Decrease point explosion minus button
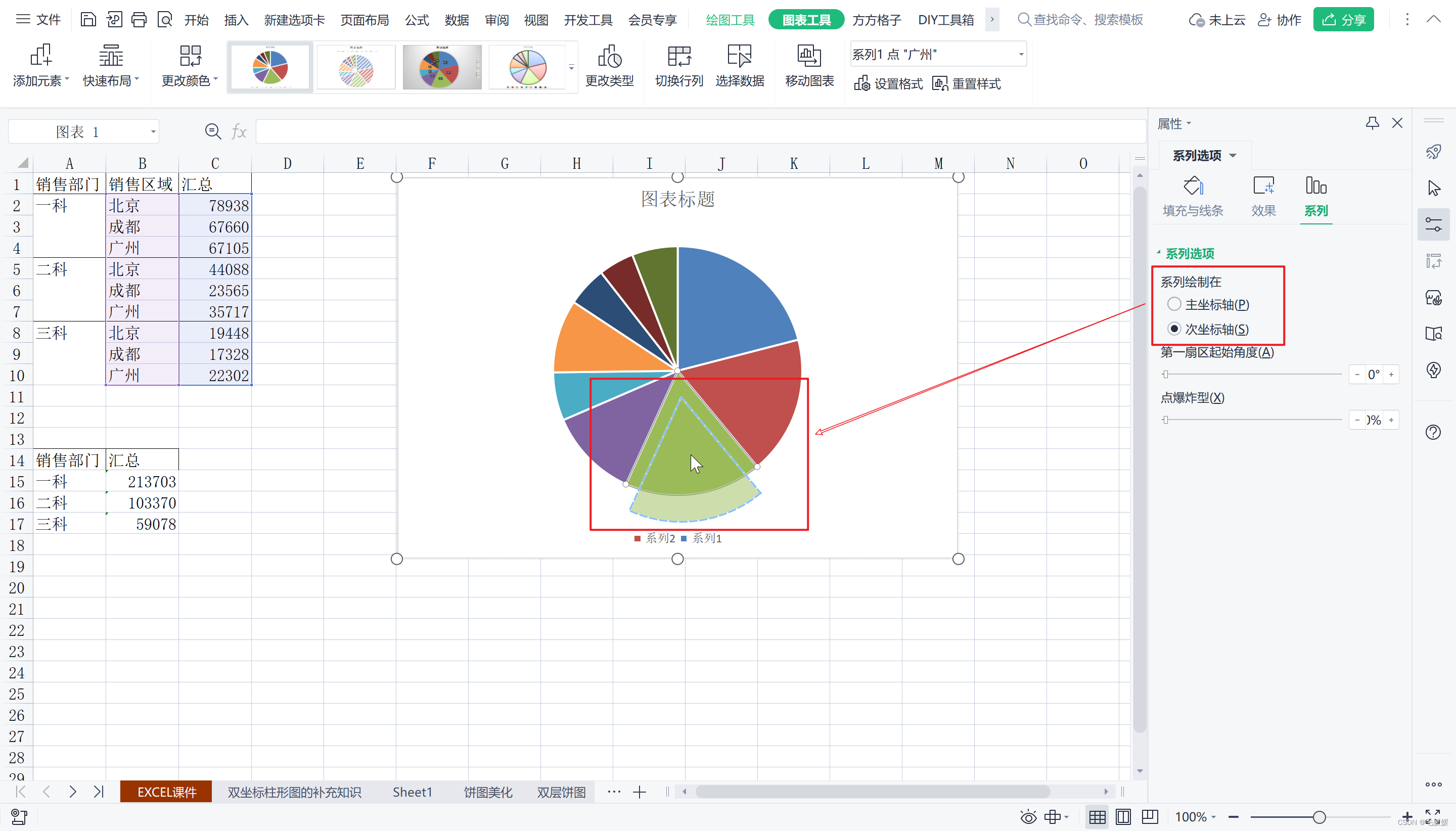Screen dimensions: 1456x831 [x=1357, y=420]
